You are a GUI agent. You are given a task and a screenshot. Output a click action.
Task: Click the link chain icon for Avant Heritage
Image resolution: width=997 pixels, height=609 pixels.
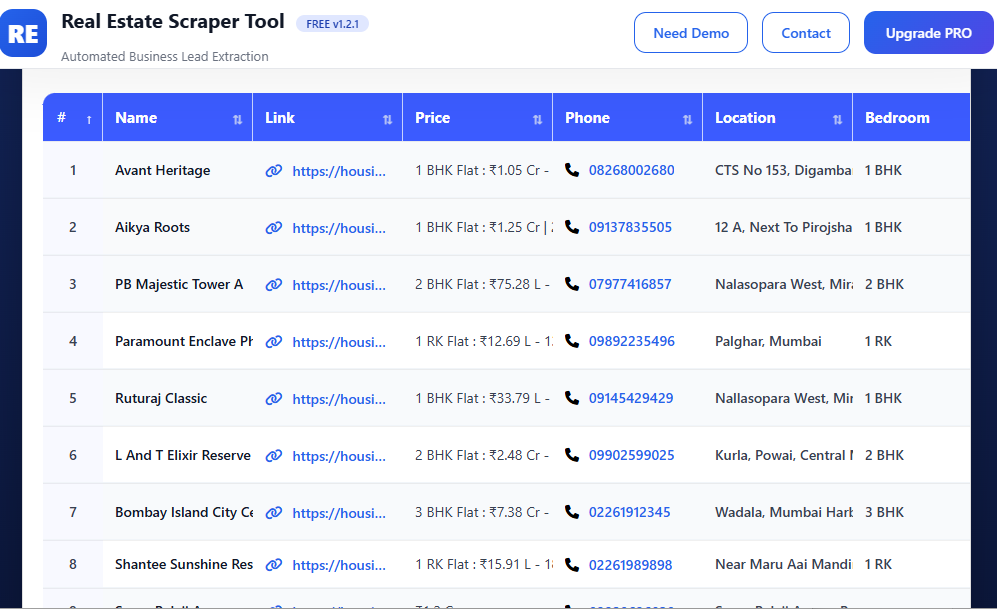click(x=273, y=171)
